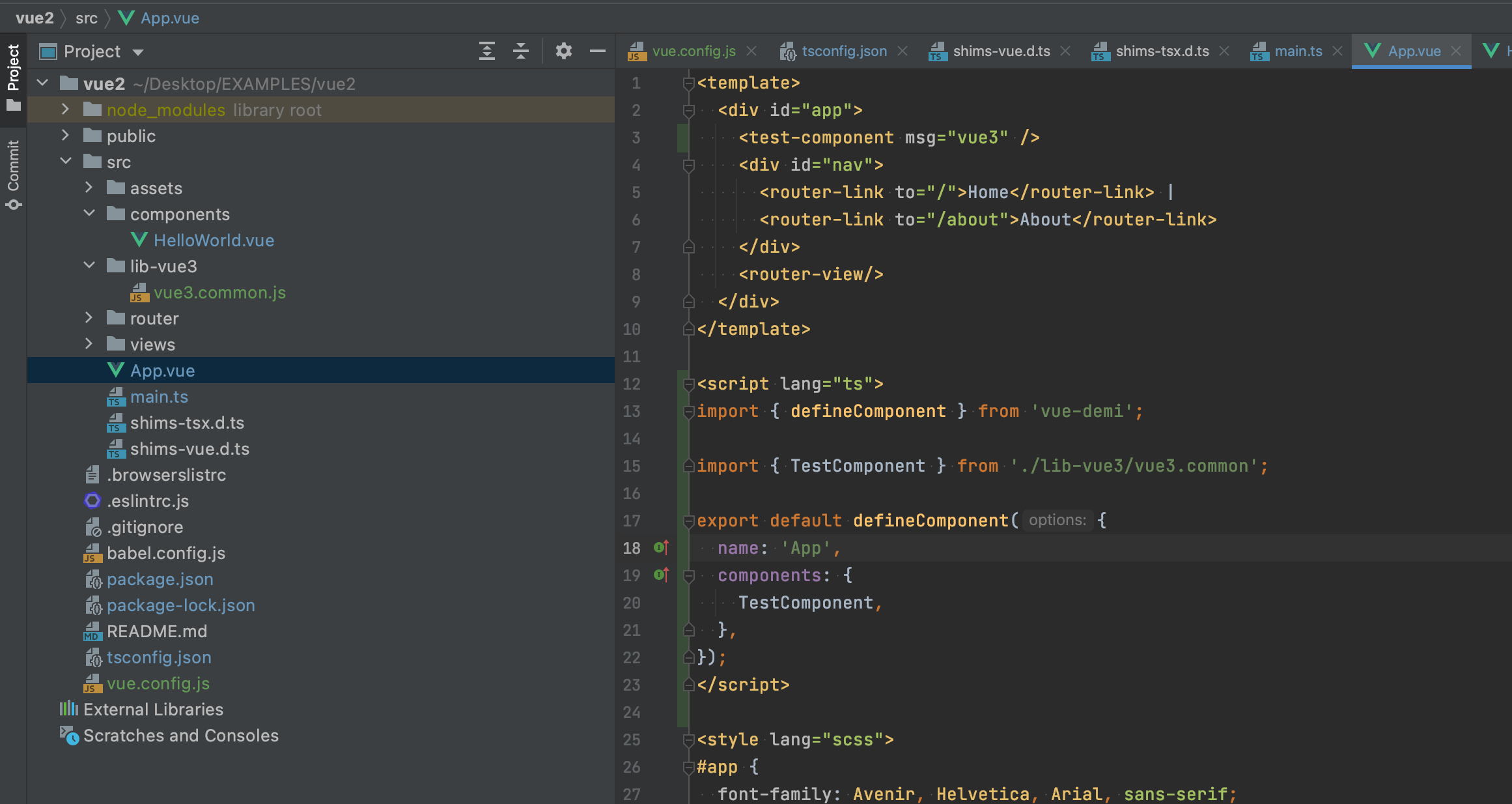Switch to shims-vue.d.ts editor tab
This screenshot has height=804, width=1512.
1001,51
